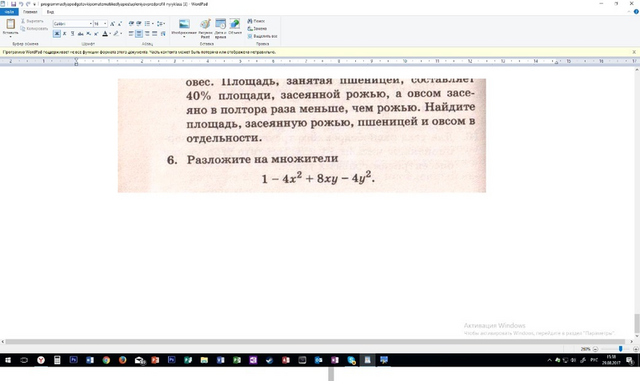This screenshot has width=640, height=381.
Task: Click the Paste clipboard icon
Action: point(11,24)
